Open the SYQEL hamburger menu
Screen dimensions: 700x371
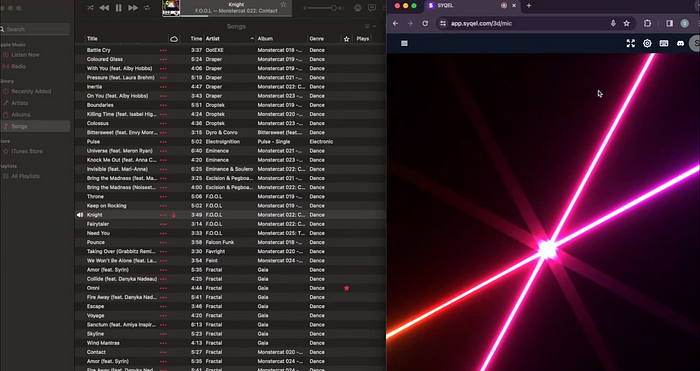(x=404, y=43)
